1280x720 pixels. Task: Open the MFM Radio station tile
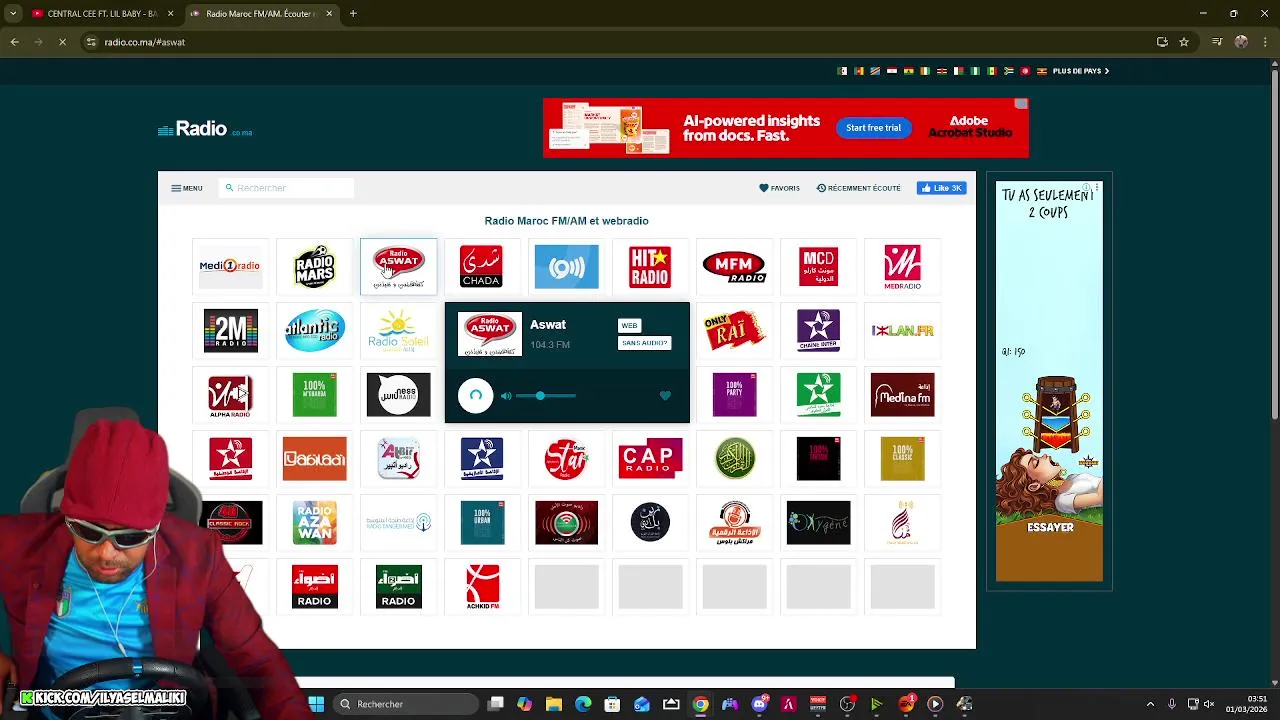pos(734,267)
